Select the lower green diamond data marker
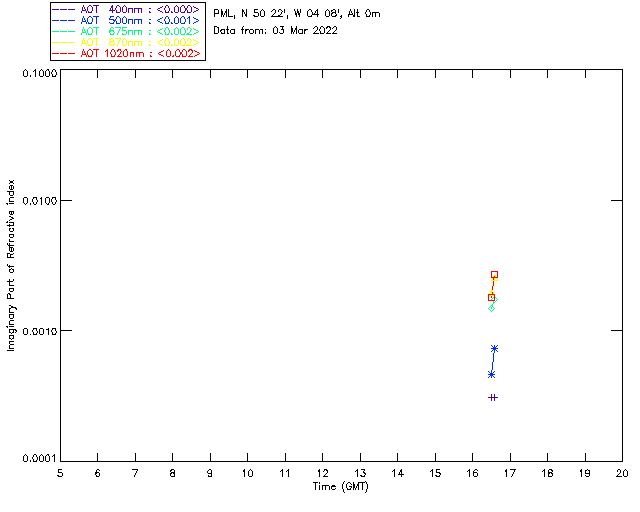 coord(491,308)
